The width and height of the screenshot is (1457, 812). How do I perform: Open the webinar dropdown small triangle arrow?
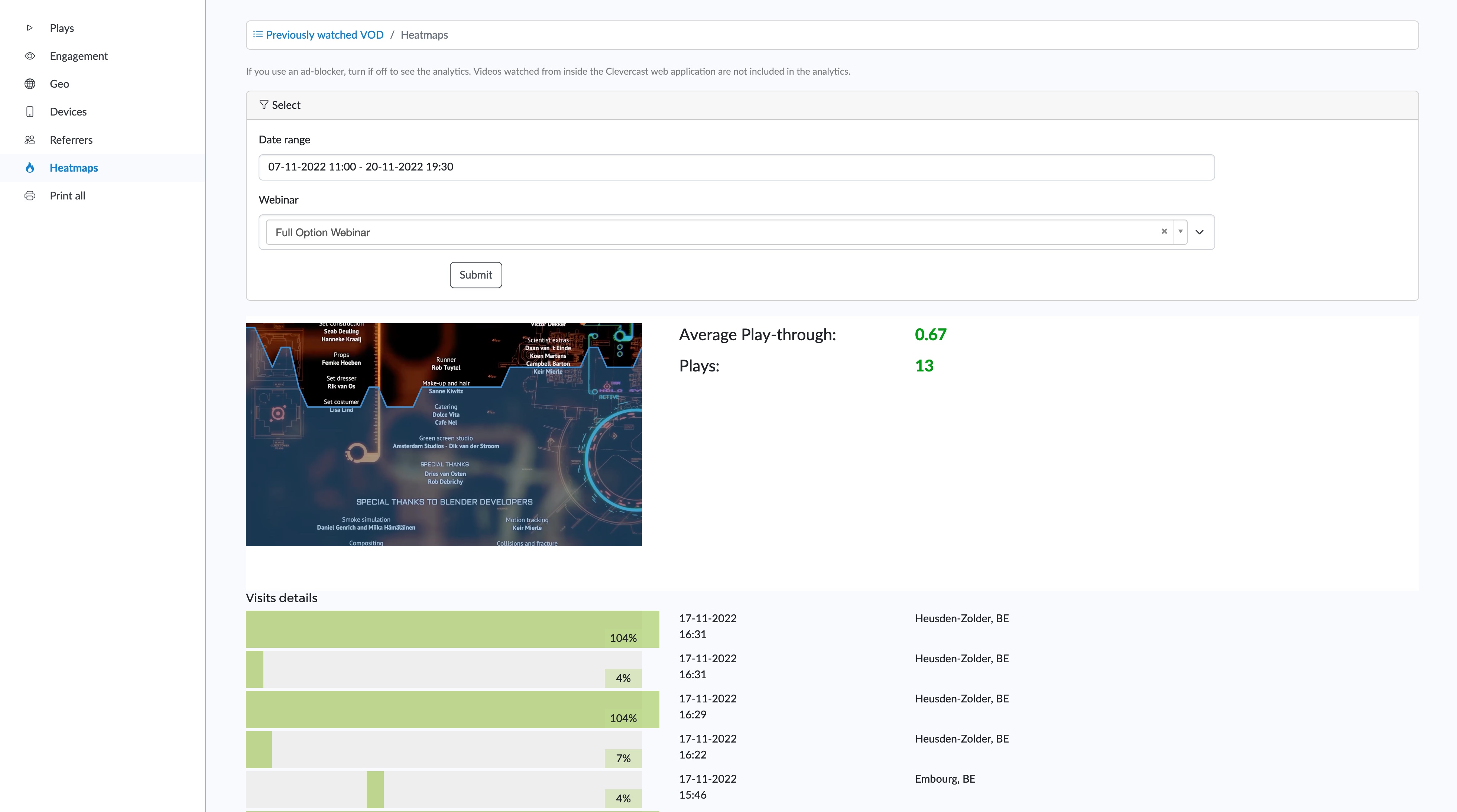pos(1180,231)
